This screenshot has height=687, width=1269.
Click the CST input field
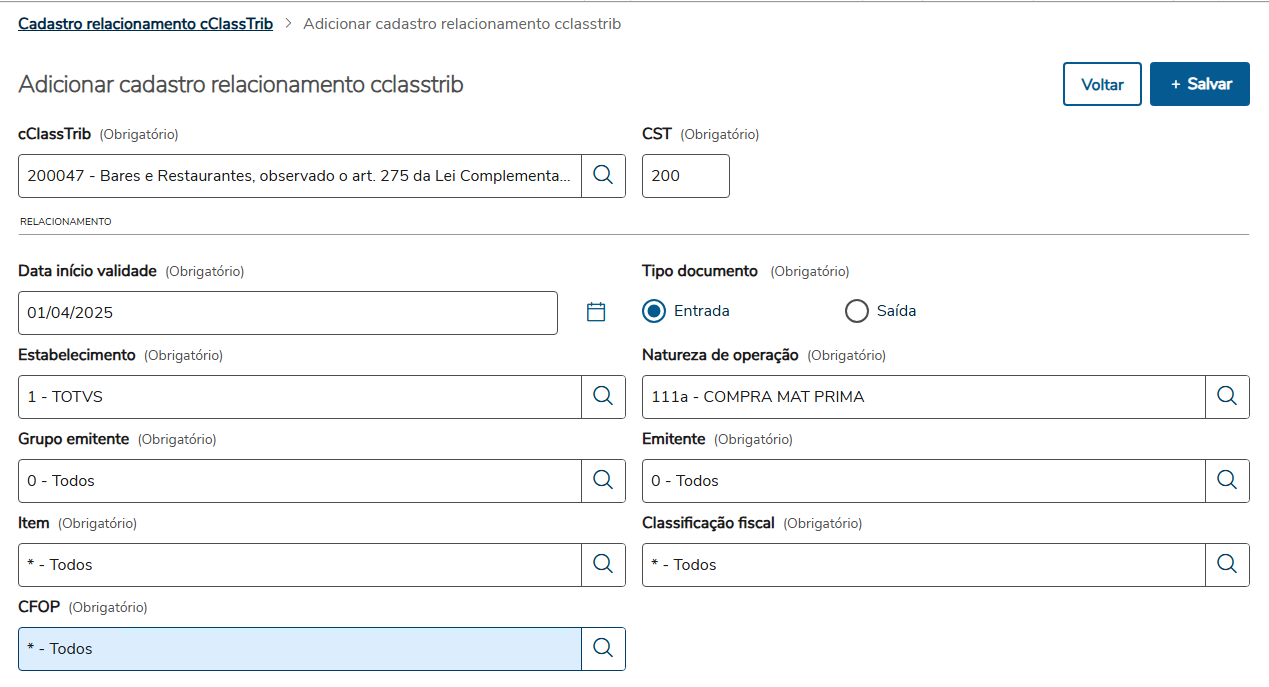click(685, 176)
